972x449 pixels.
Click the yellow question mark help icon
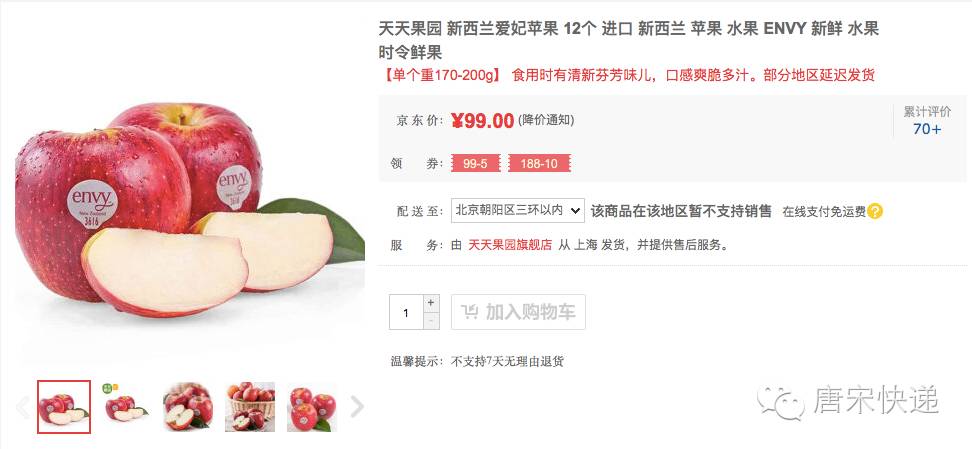875,211
